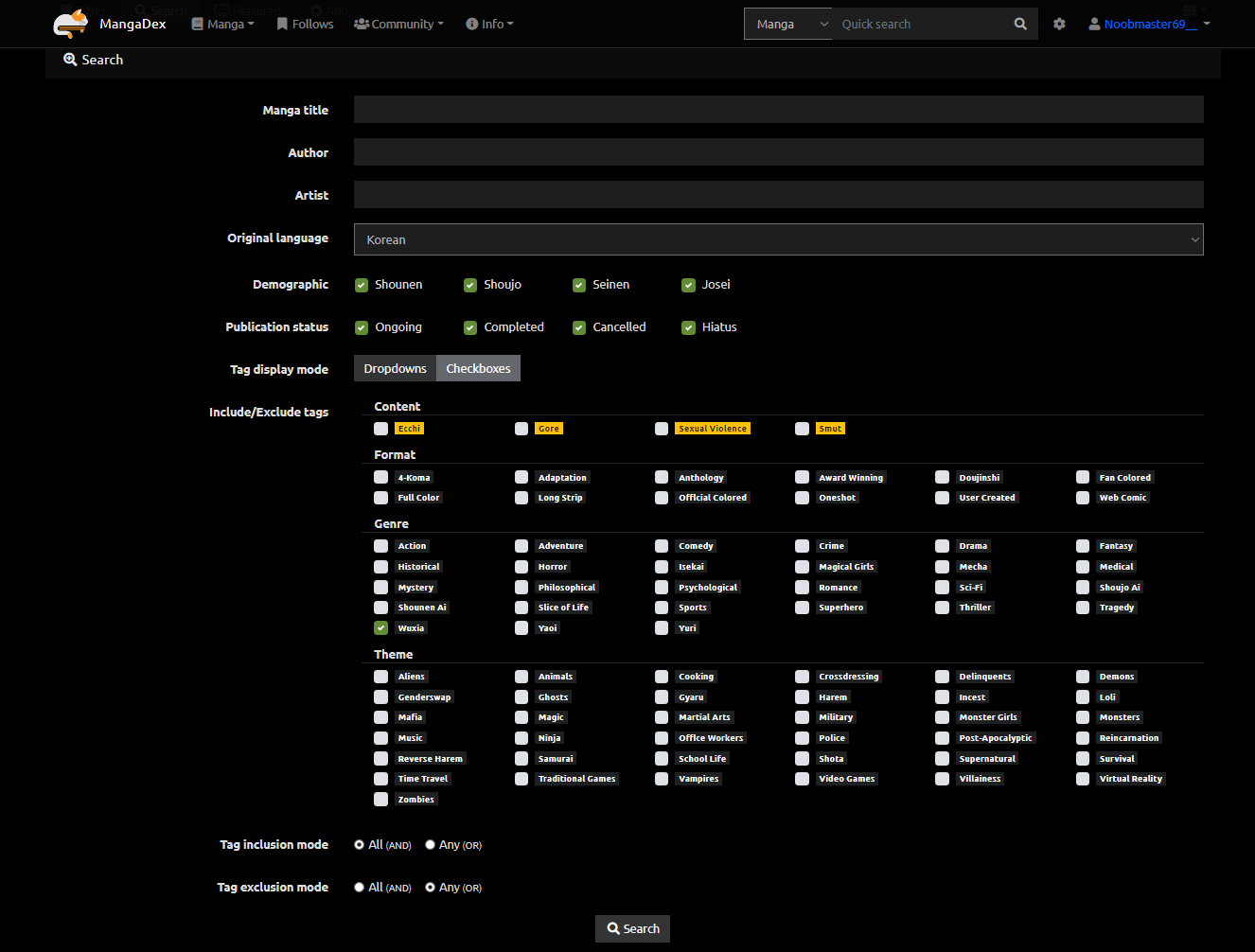Open the Info menu
1255x952 pixels.
coord(489,24)
